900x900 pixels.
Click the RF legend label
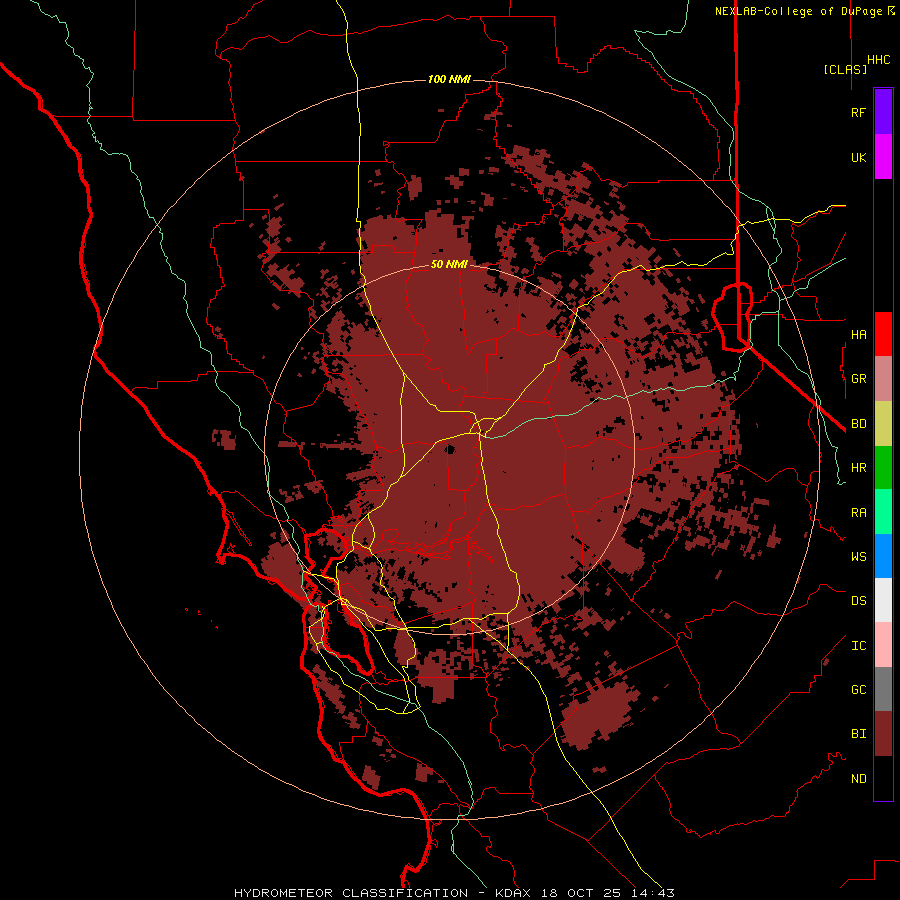(858, 112)
